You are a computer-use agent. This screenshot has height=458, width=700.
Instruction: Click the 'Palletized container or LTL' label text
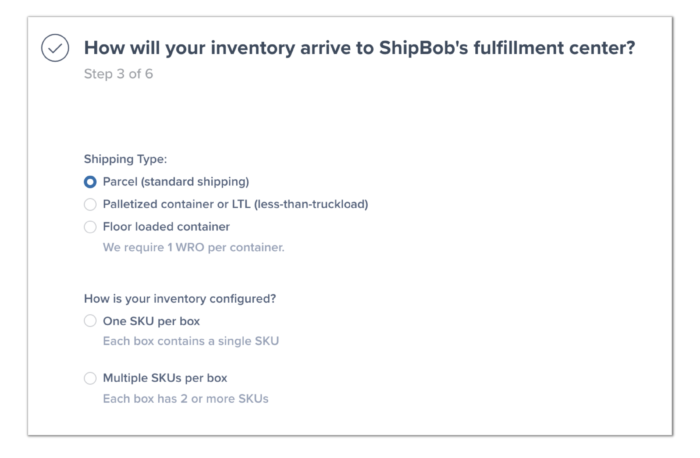[178, 204]
